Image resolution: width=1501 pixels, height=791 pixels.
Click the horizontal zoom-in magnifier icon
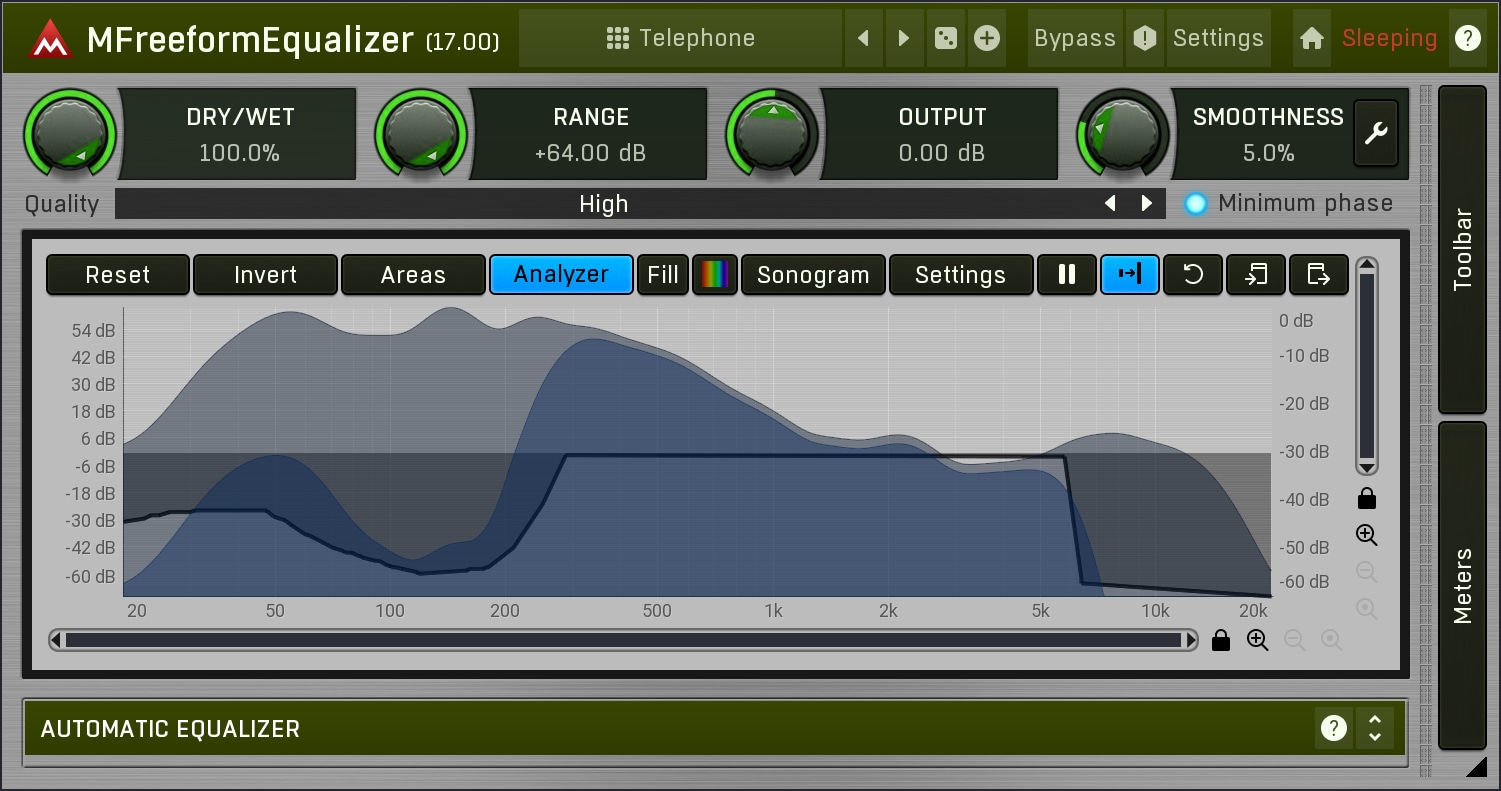[1258, 640]
